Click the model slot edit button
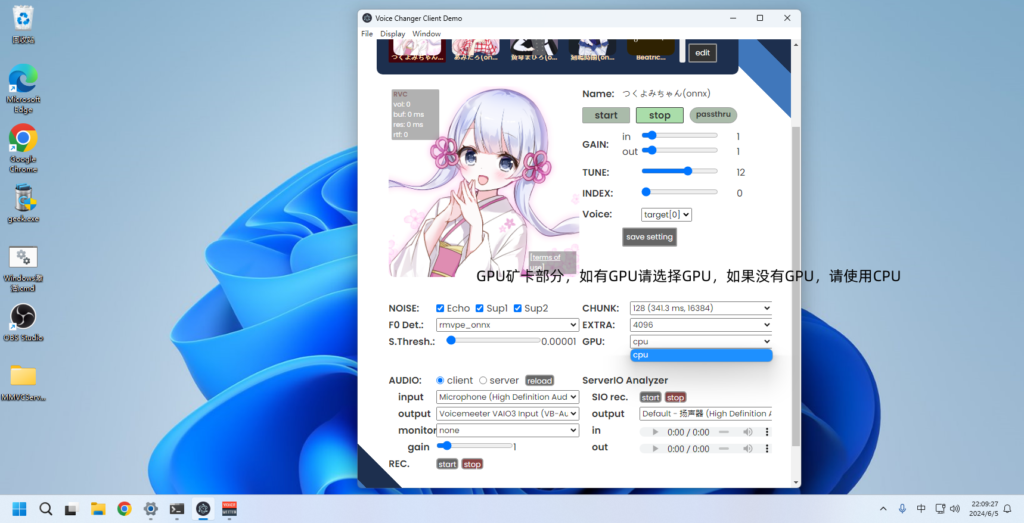The height and width of the screenshot is (523, 1024). point(703,53)
